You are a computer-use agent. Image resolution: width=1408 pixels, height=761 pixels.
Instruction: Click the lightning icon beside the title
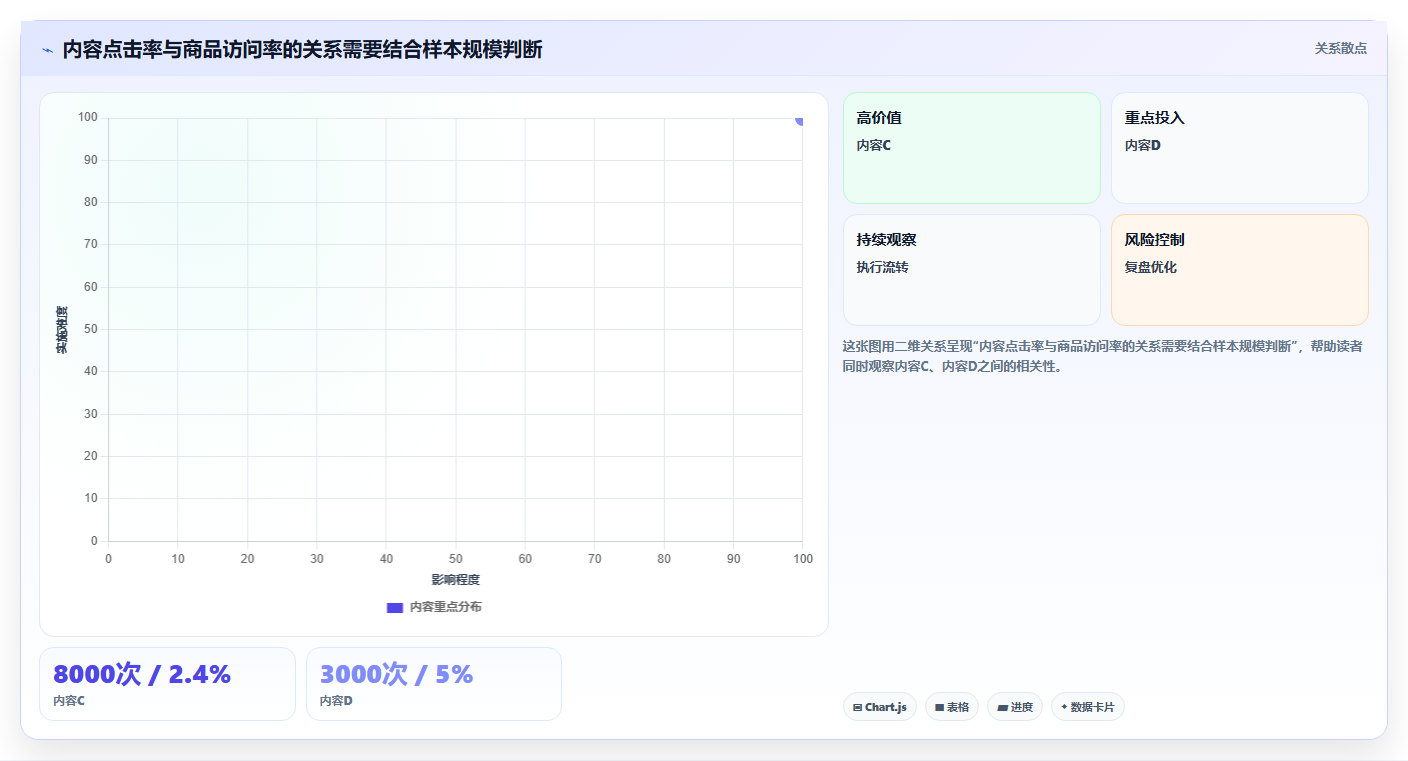click(47, 50)
